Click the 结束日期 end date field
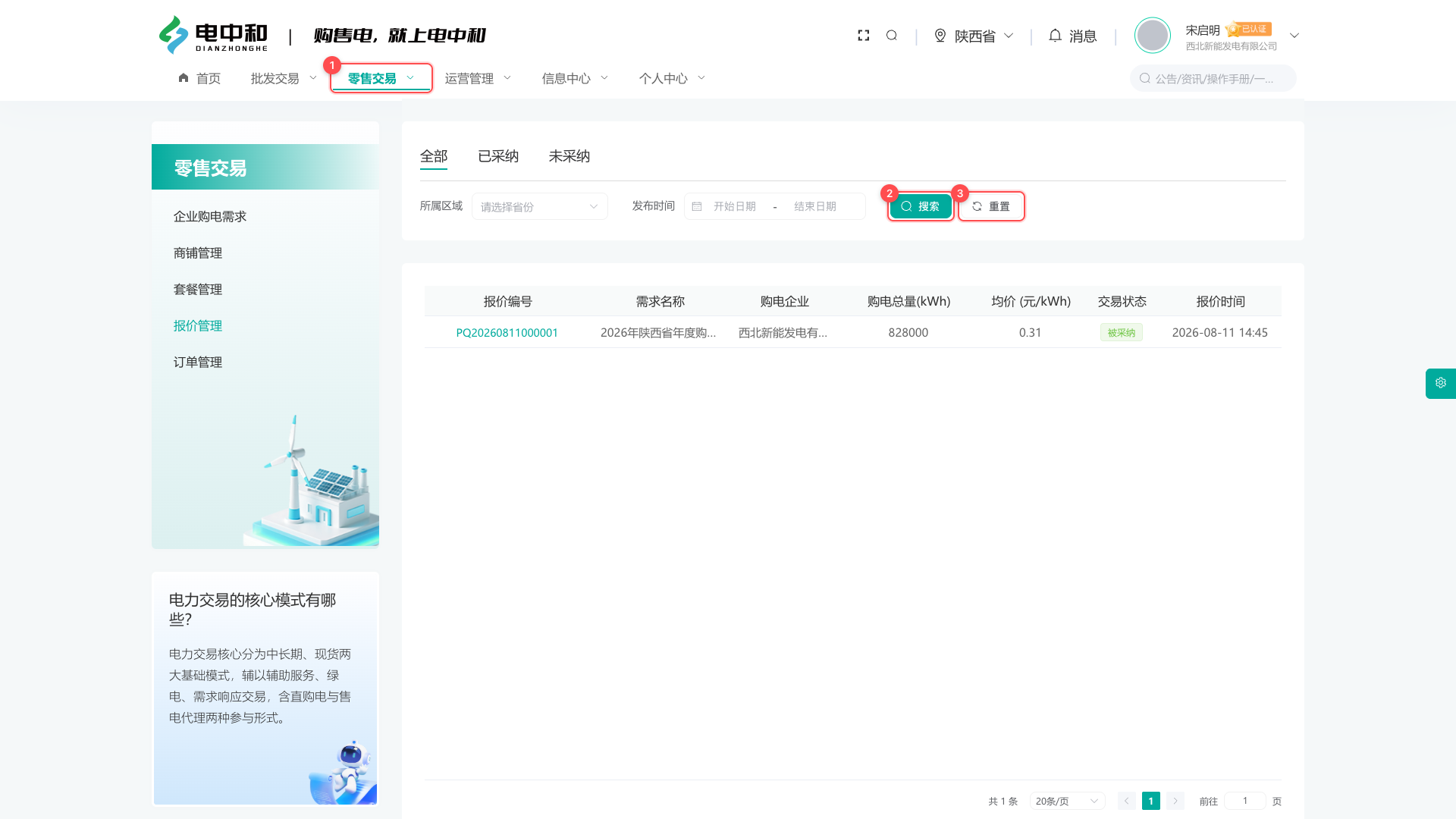 tap(815, 206)
